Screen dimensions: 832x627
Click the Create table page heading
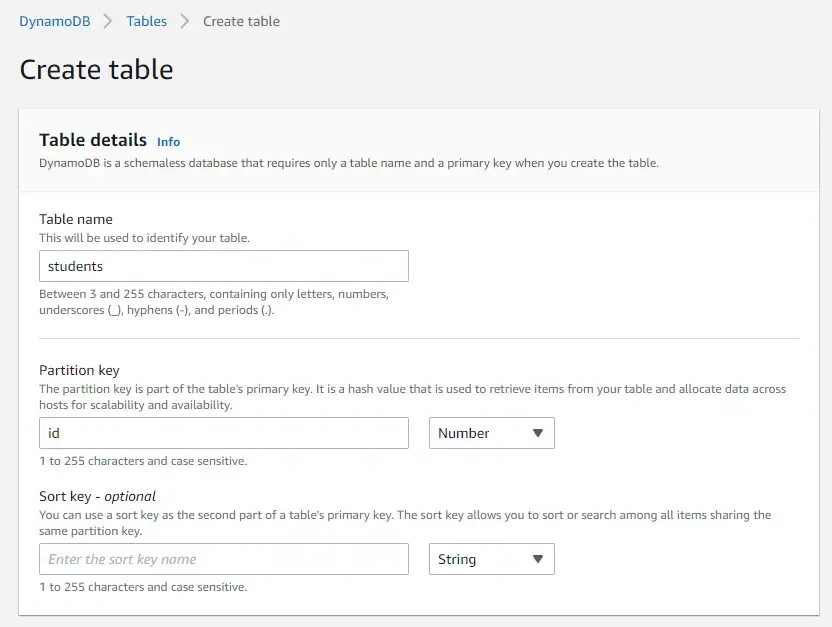pos(96,70)
